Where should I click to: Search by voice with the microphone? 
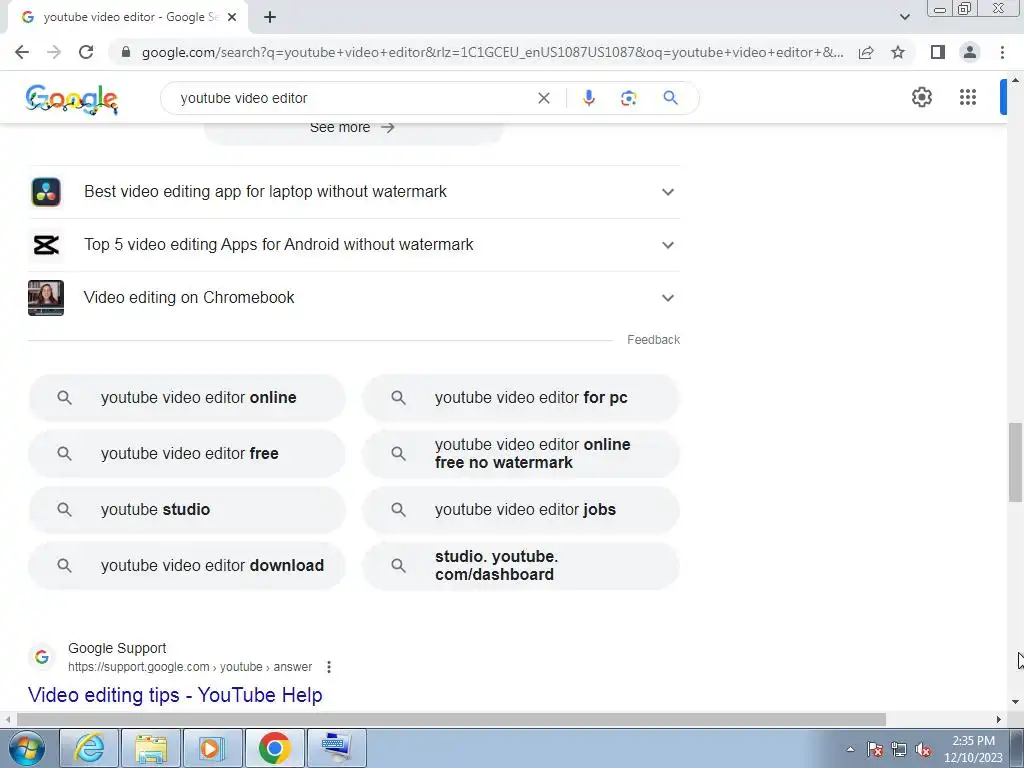pyautogui.click(x=588, y=98)
